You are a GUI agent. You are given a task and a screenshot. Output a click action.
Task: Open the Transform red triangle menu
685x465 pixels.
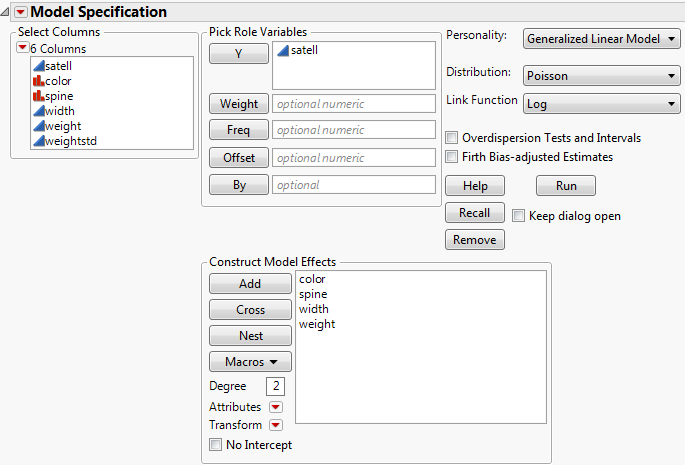pos(276,425)
